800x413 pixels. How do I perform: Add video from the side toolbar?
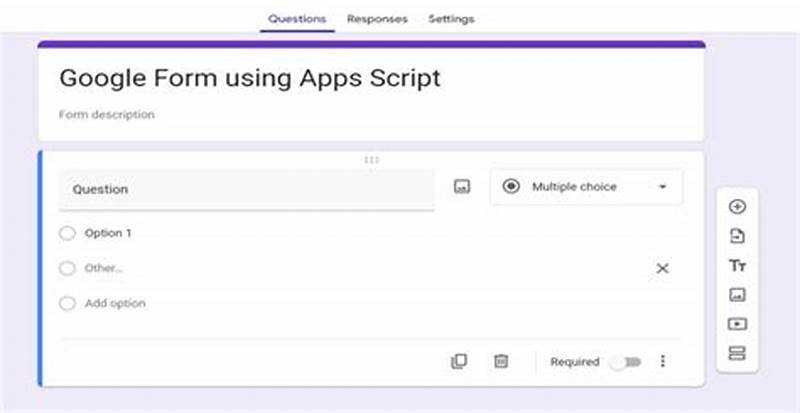pos(737,324)
